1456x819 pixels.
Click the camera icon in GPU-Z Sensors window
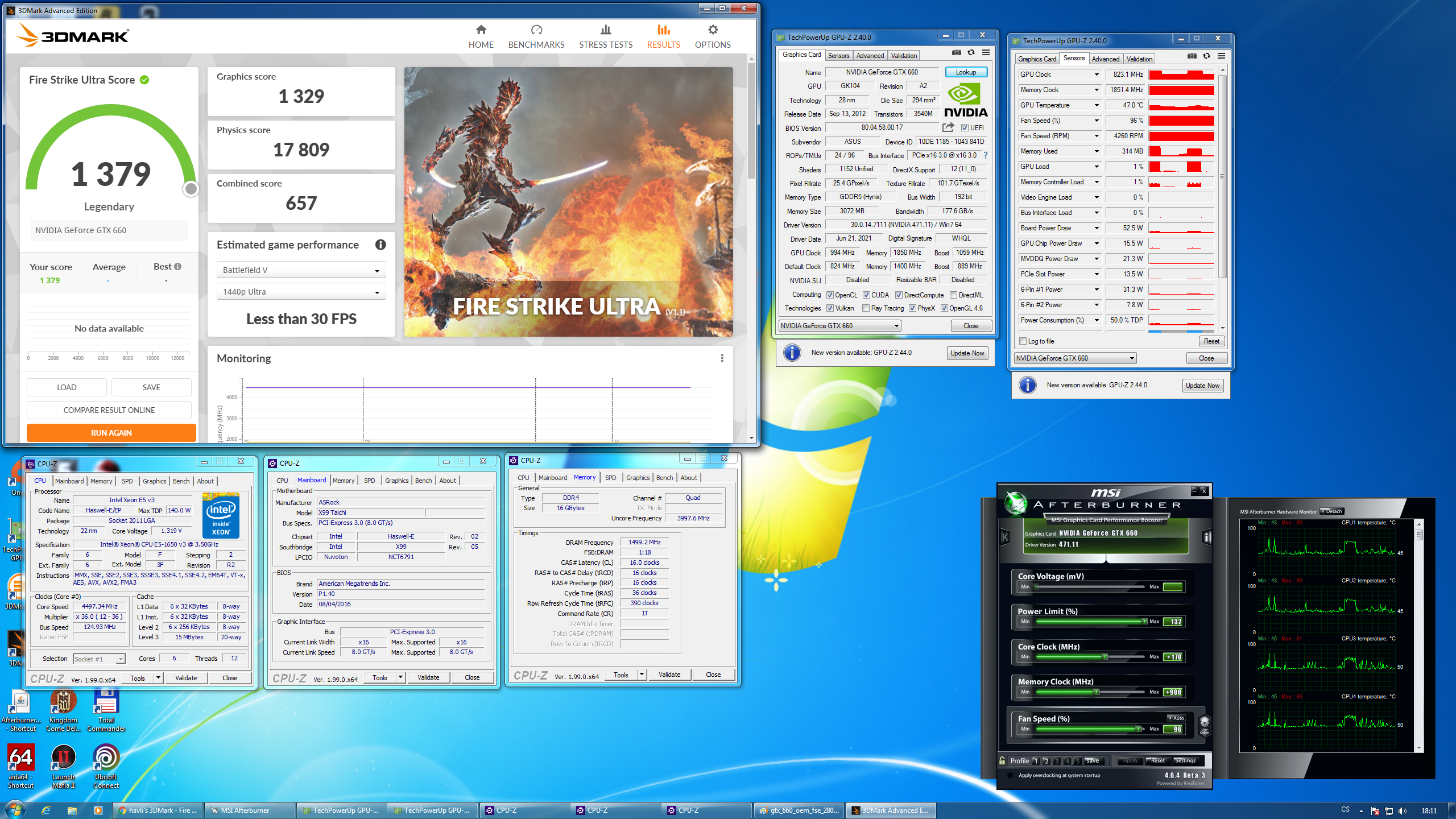1192,56
